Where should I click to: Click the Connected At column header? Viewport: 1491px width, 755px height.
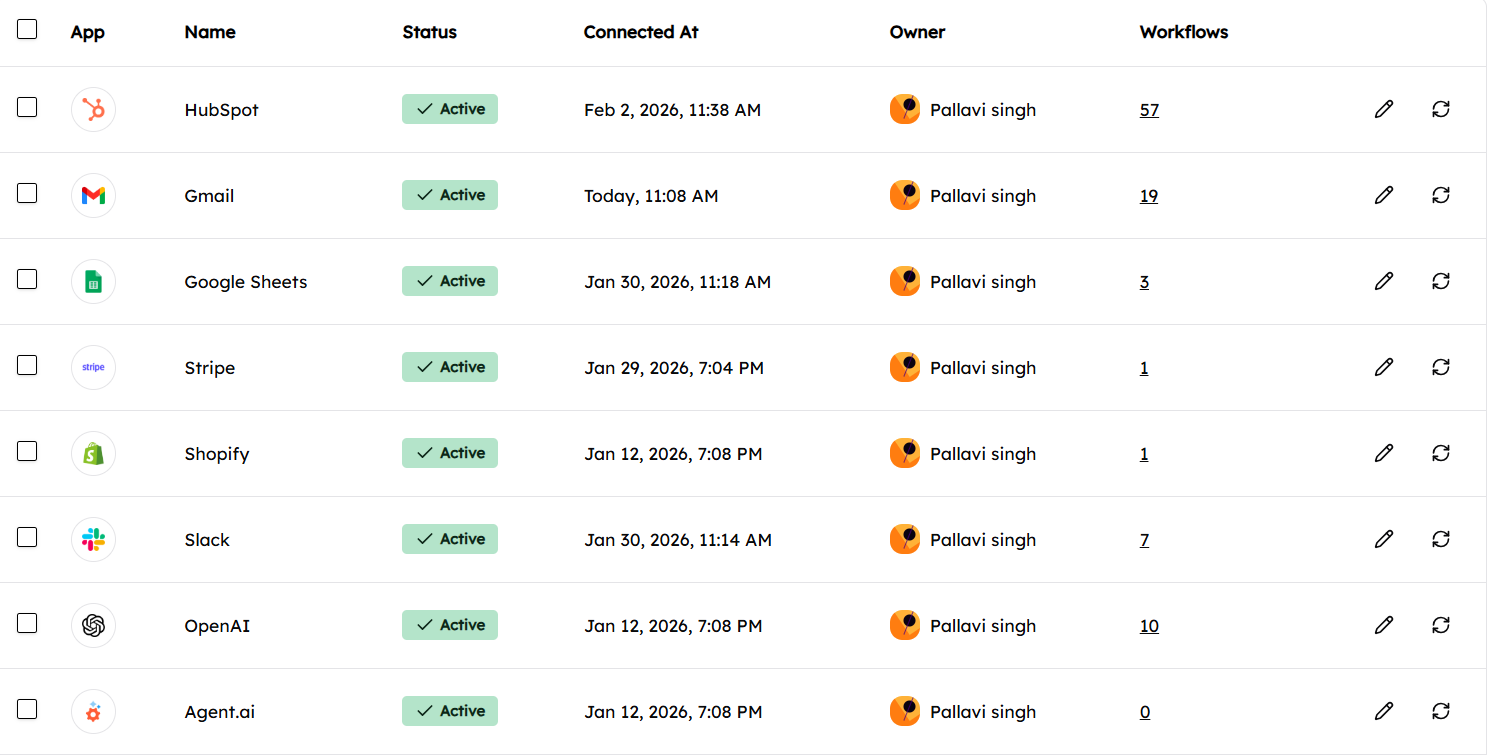tap(640, 32)
